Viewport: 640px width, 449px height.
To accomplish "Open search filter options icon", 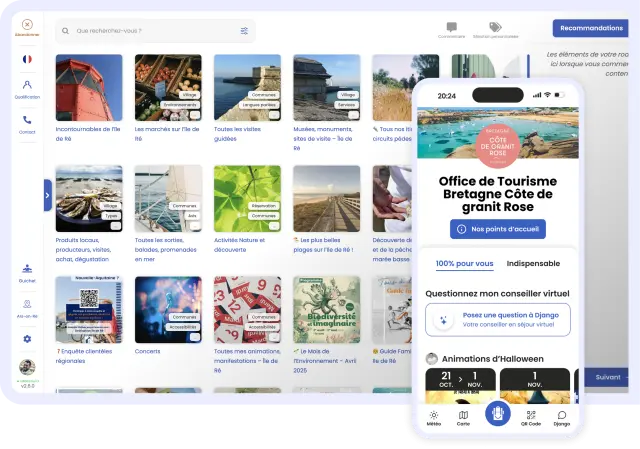I will point(244,31).
